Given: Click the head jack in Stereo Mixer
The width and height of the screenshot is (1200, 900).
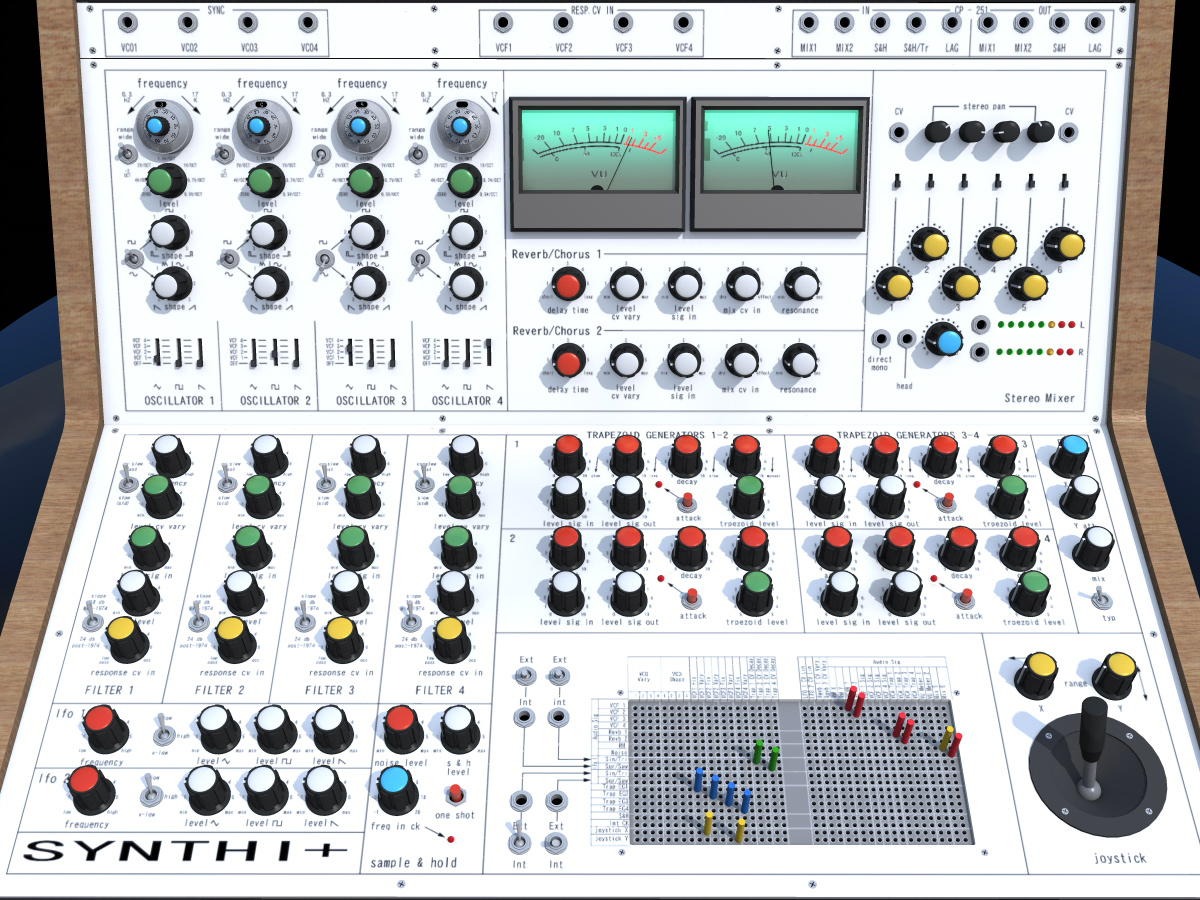Looking at the screenshot, I should [x=905, y=340].
